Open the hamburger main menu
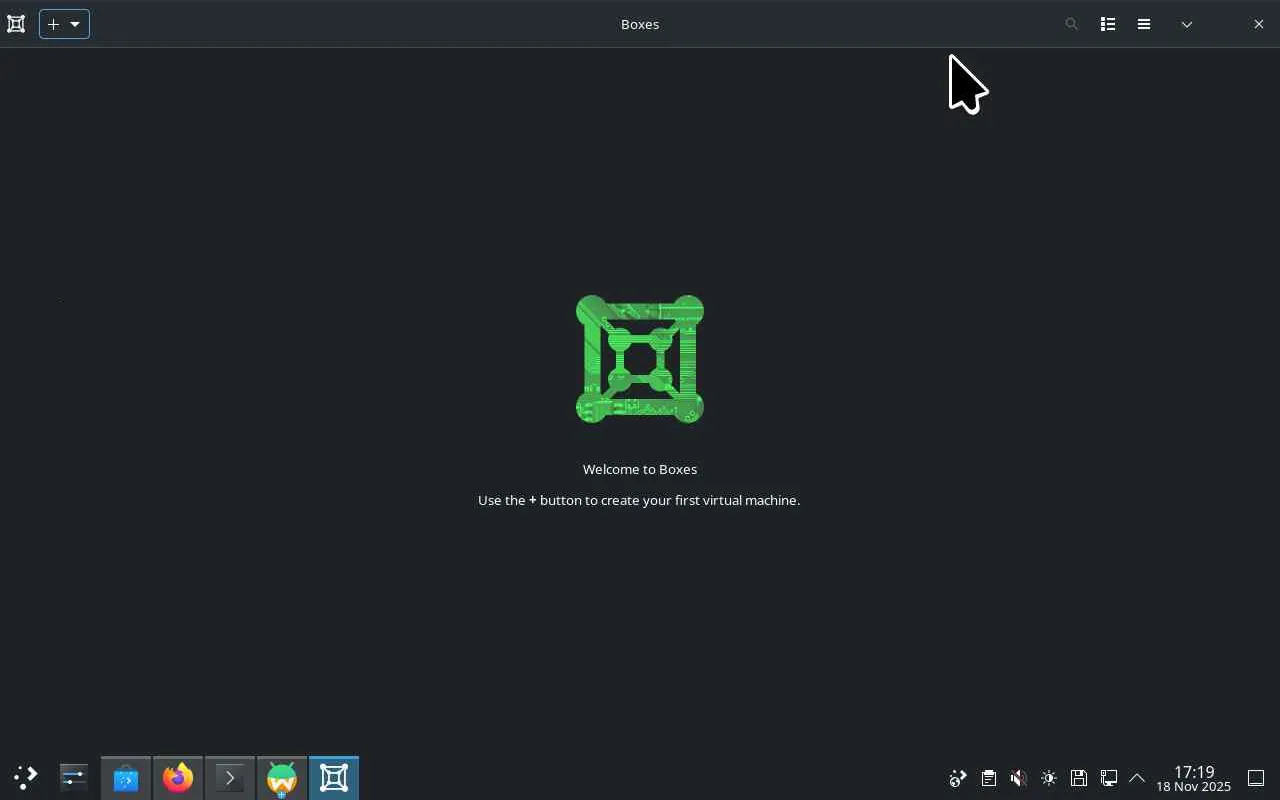Screen dimensions: 1280x800 point(1144,24)
